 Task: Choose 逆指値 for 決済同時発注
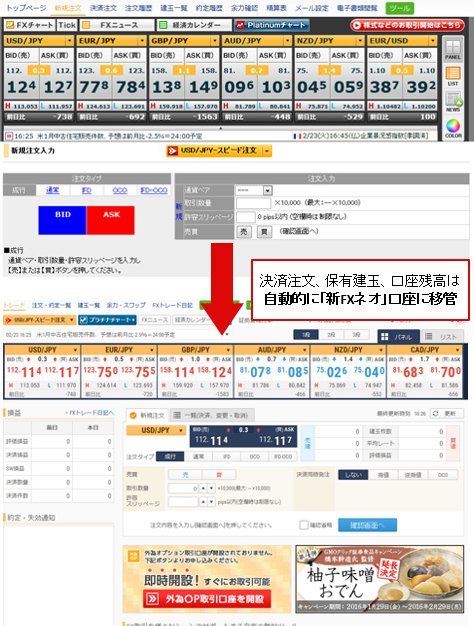(x=413, y=475)
